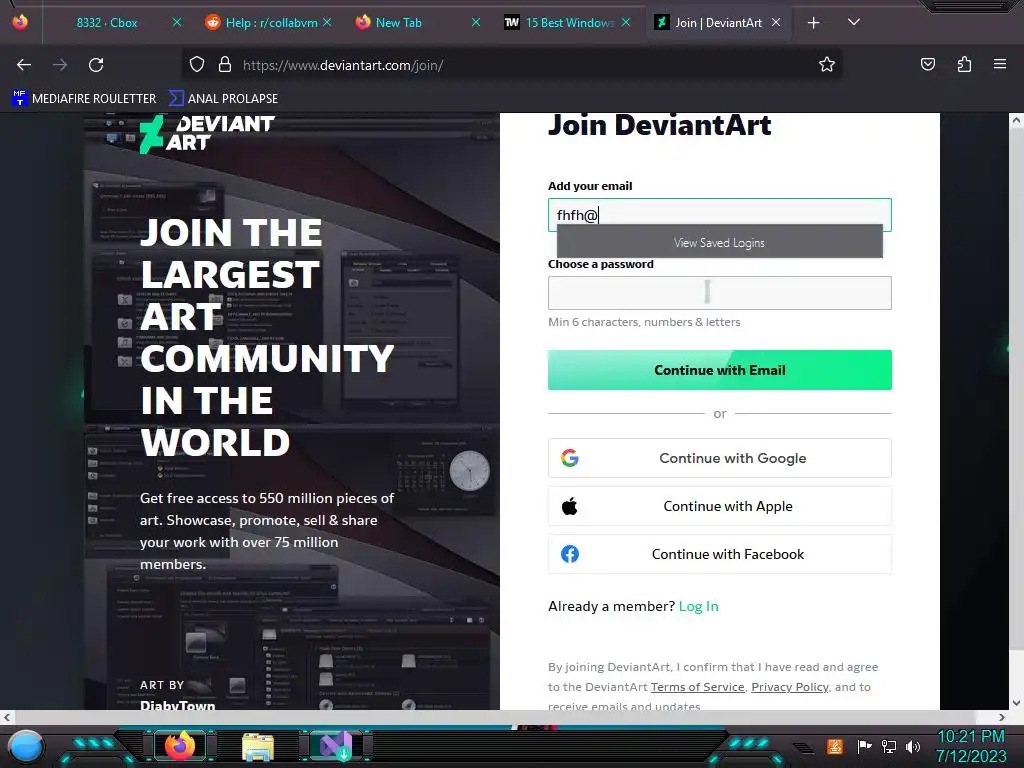
Task: Click the Google logo icon
Action: (569, 458)
